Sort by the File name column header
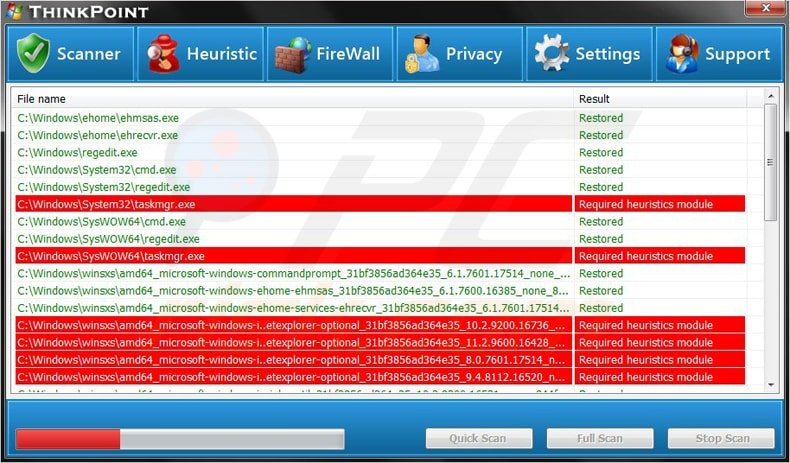This screenshot has height=463, width=790. point(292,99)
